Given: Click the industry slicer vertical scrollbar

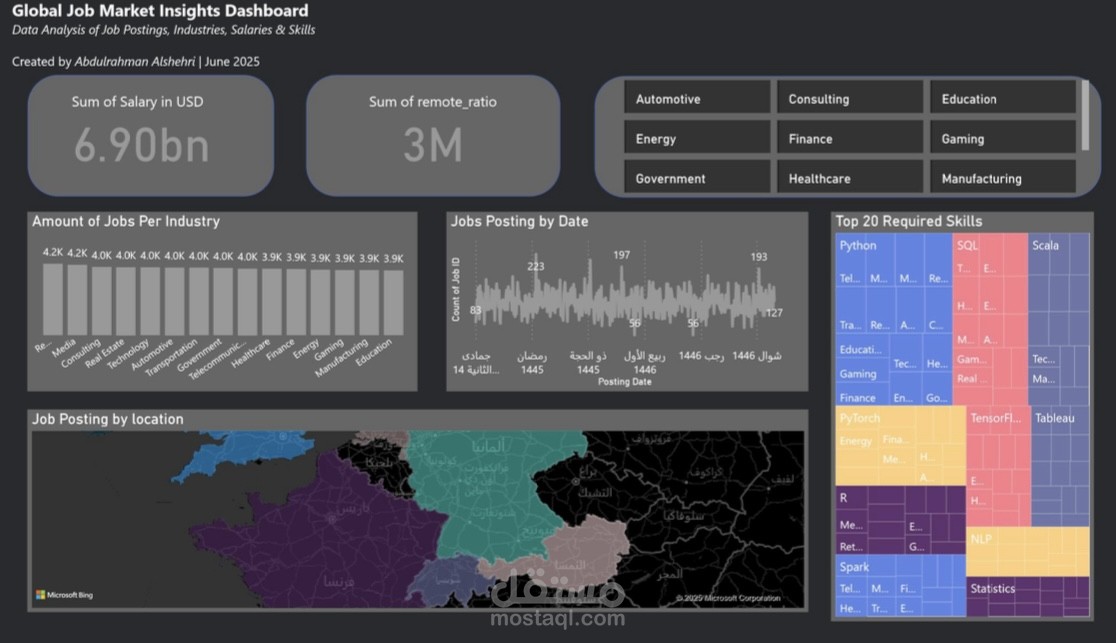Looking at the screenshot, I should [x=1085, y=115].
